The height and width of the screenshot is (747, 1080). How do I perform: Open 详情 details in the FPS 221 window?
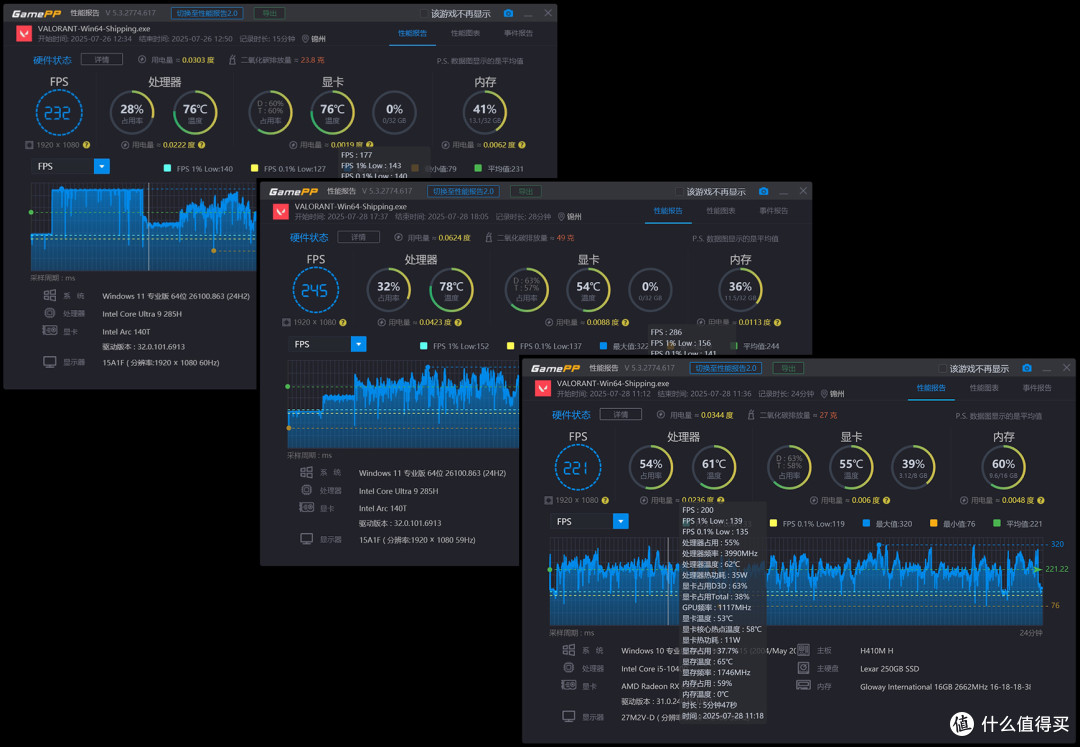click(621, 414)
